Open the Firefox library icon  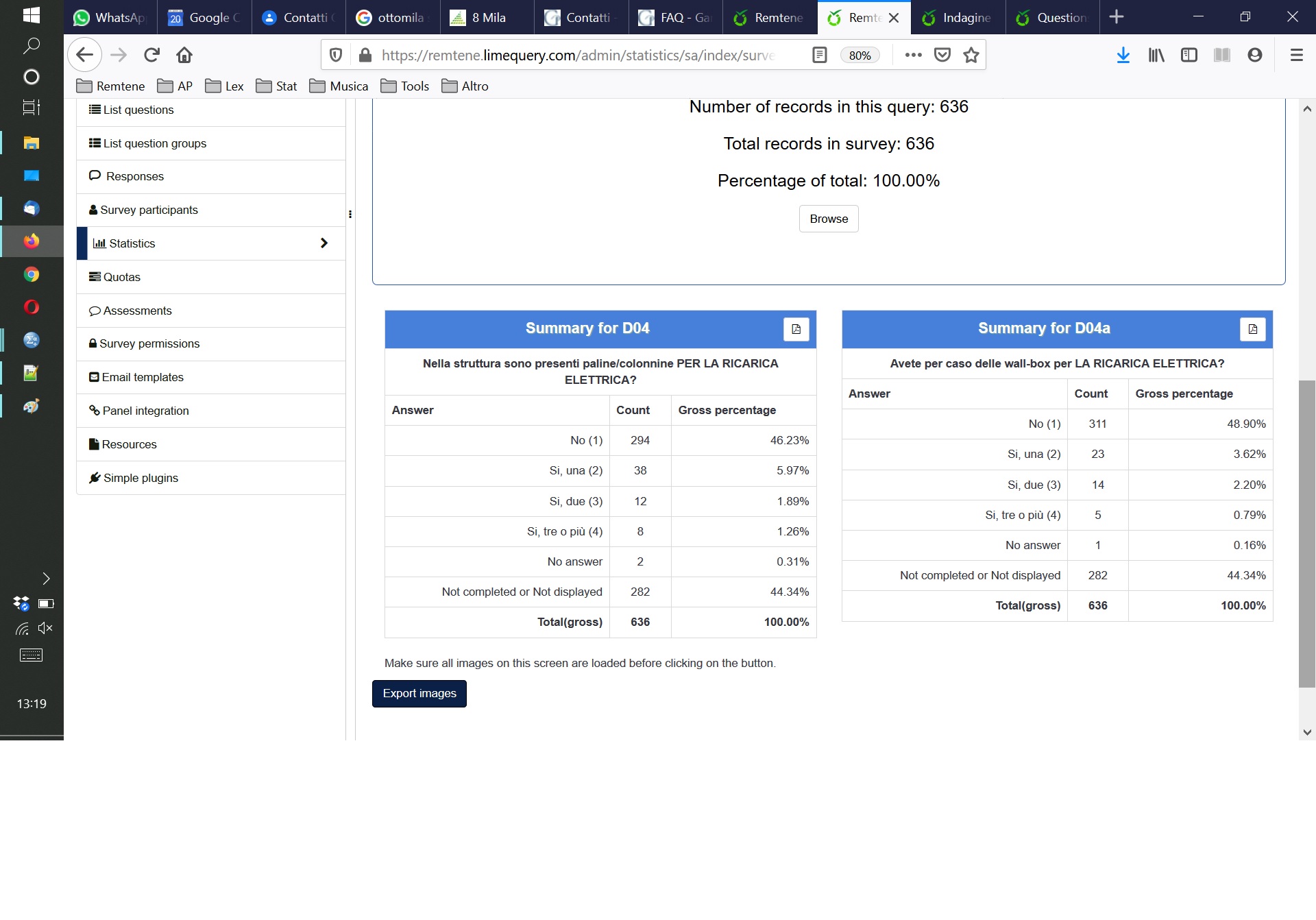[1156, 55]
